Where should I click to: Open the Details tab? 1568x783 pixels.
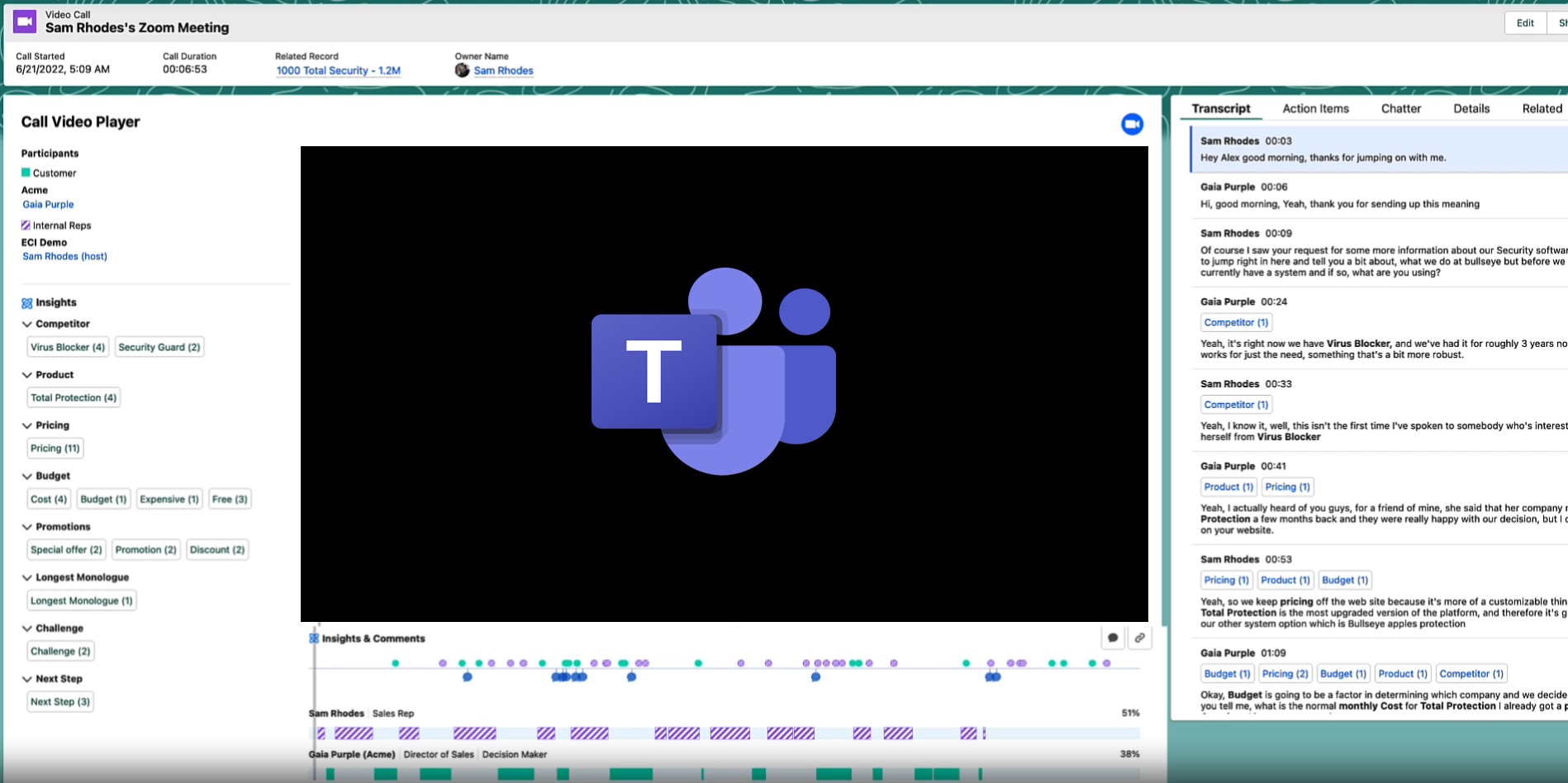coord(1471,108)
